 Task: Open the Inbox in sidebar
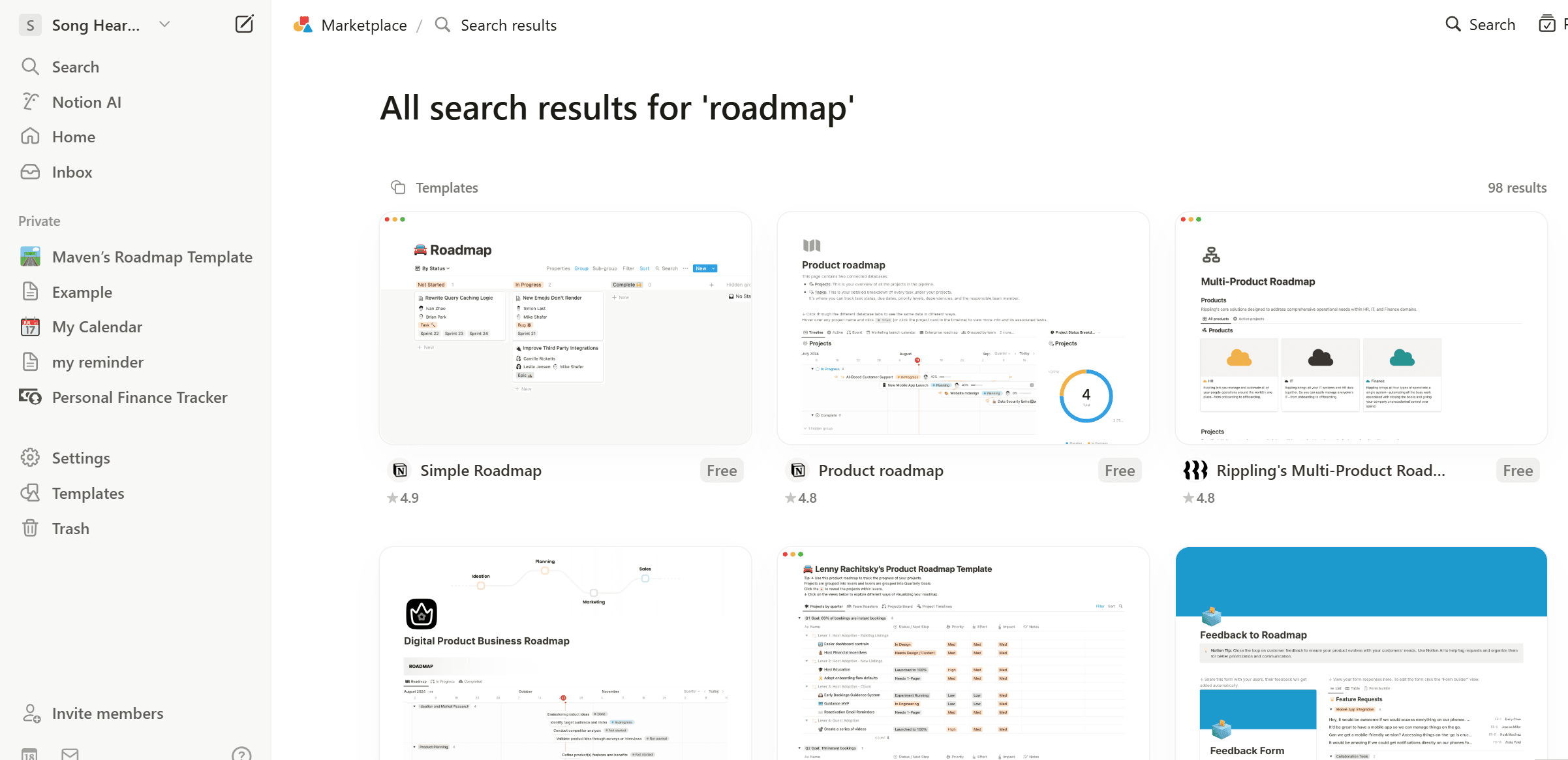[x=72, y=172]
